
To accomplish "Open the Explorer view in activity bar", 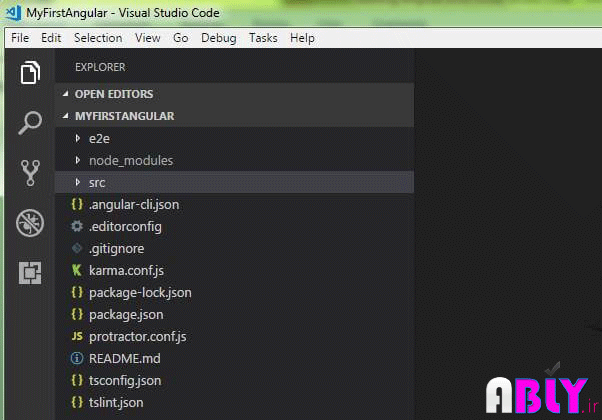I will point(30,72).
